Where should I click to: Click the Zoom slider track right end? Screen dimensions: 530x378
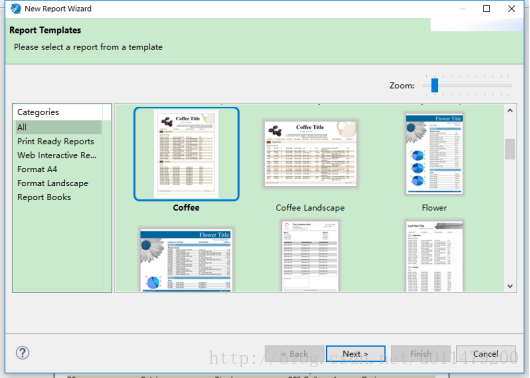pyautogui.click(x=509, y=86)
